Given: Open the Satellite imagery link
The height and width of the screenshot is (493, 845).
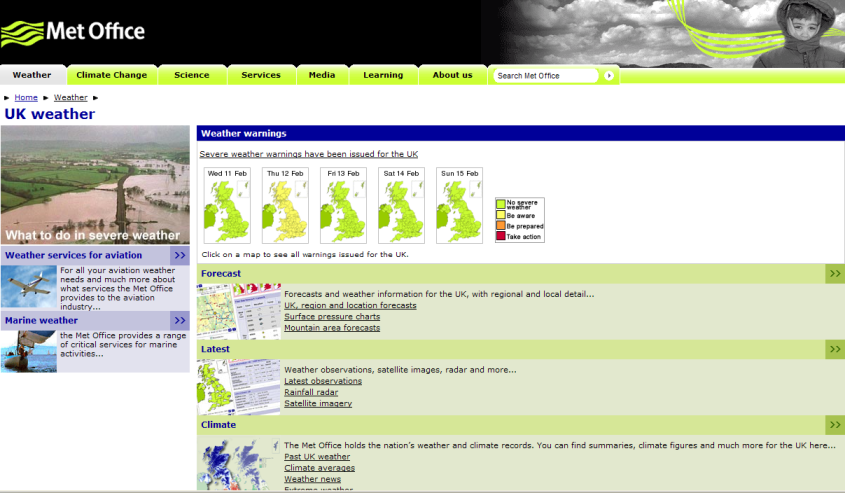Looking at the screenshot, I should coord(318,404).
